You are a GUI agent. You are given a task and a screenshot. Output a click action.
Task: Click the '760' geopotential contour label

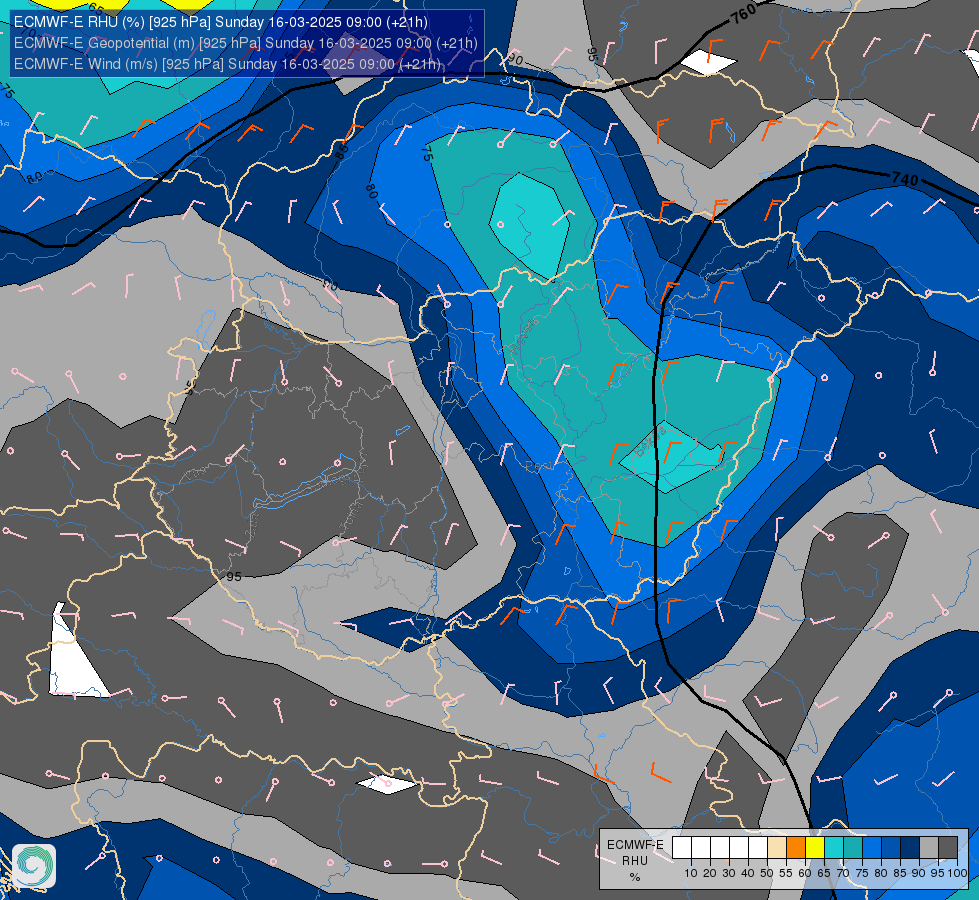744,13
